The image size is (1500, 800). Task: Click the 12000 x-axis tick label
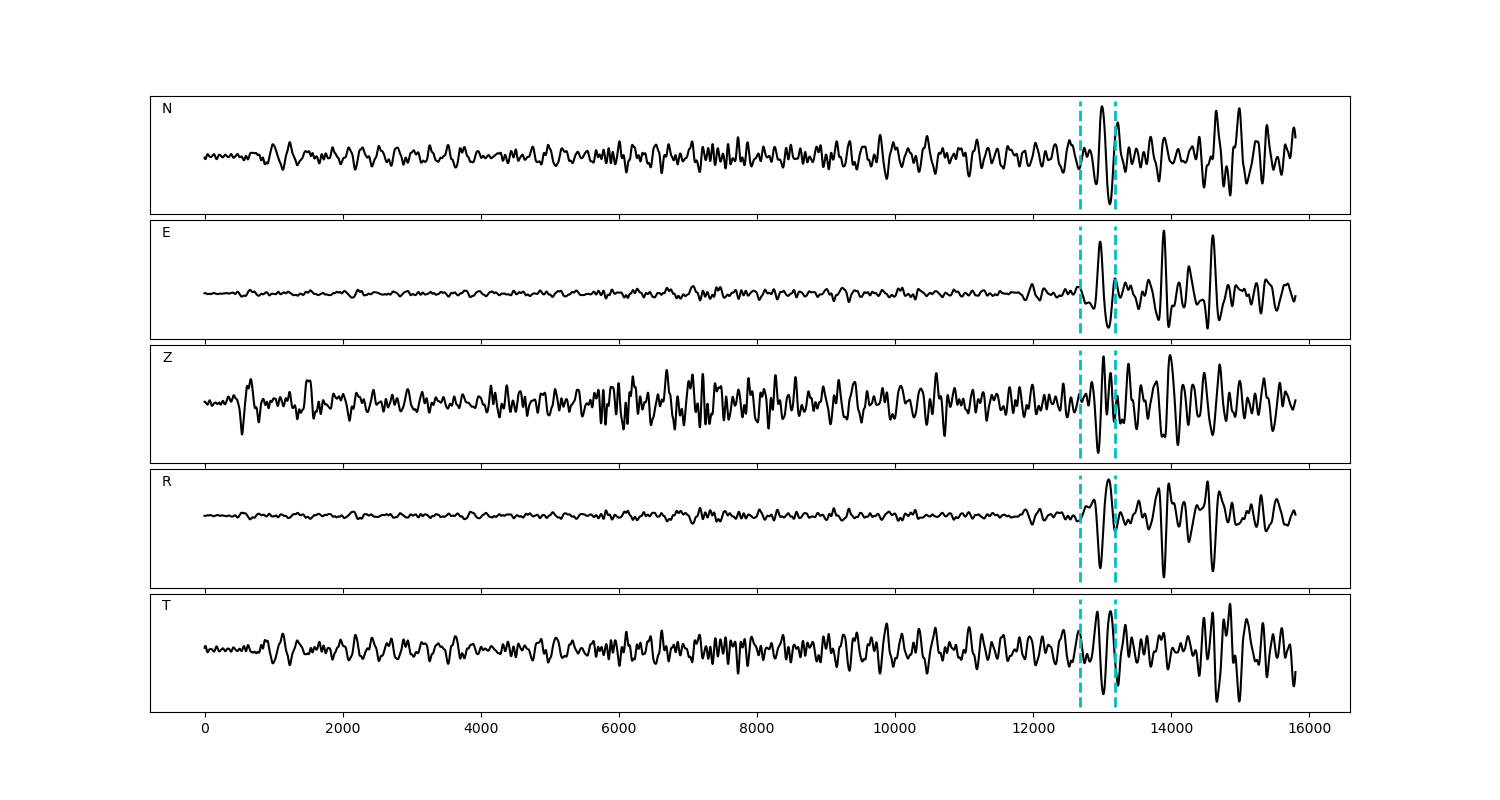click(1032, 730)
